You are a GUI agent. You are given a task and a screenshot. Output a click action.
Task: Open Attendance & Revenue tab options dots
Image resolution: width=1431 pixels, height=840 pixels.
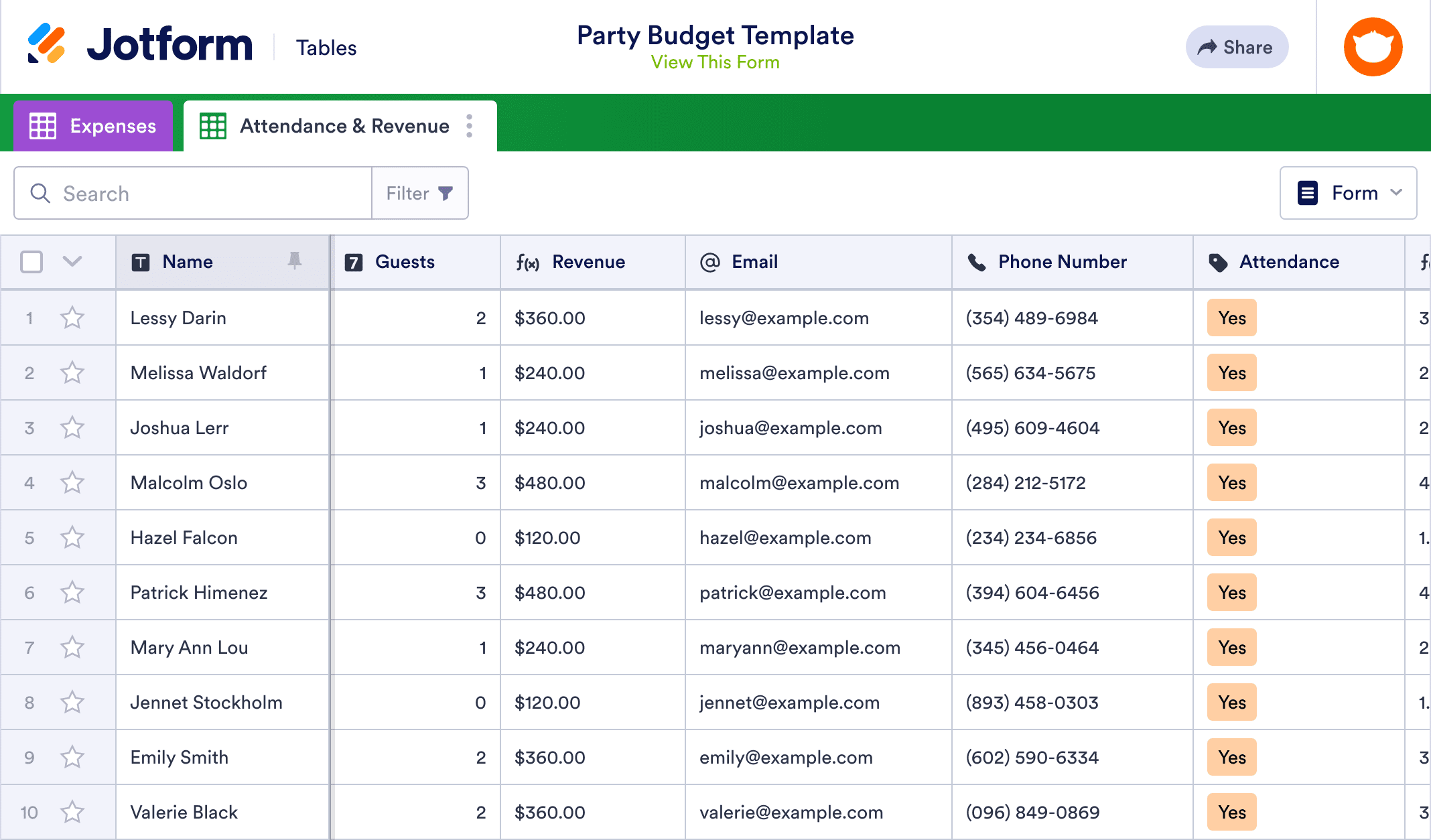pos(470,126)
